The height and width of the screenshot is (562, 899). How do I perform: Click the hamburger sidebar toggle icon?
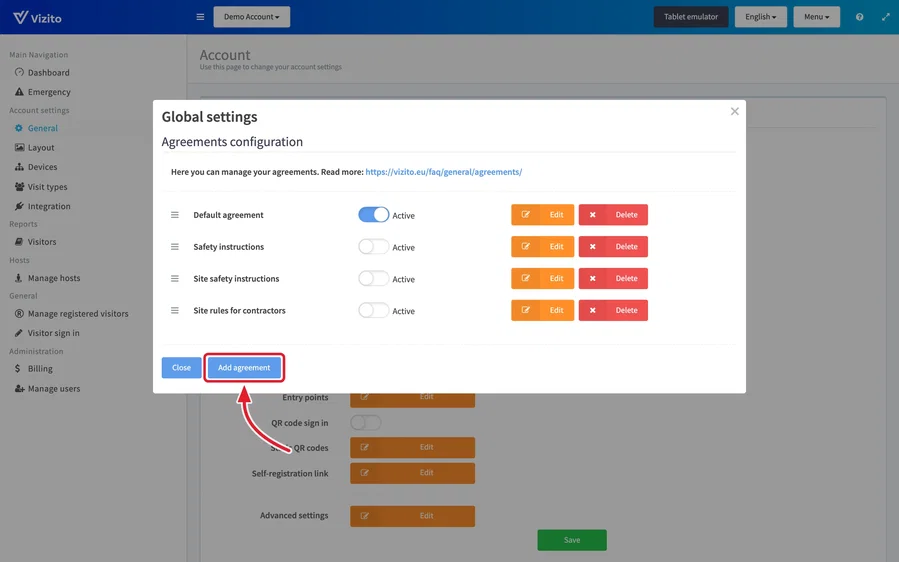200,17
